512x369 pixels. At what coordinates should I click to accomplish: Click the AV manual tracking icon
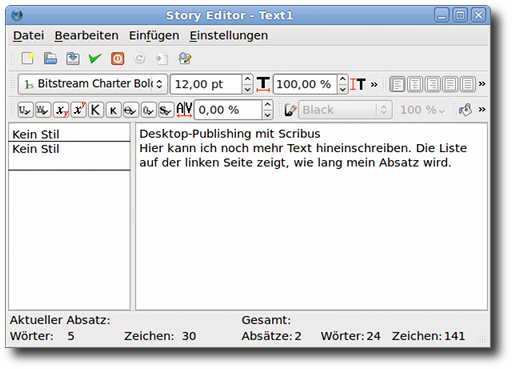point(184,110)
